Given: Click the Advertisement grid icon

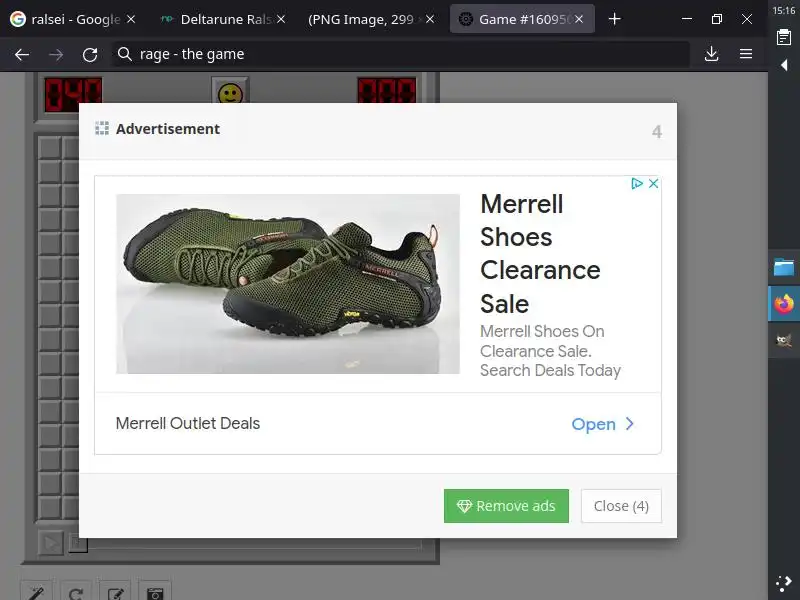Looking at the screenshot, I should [102, 129].
